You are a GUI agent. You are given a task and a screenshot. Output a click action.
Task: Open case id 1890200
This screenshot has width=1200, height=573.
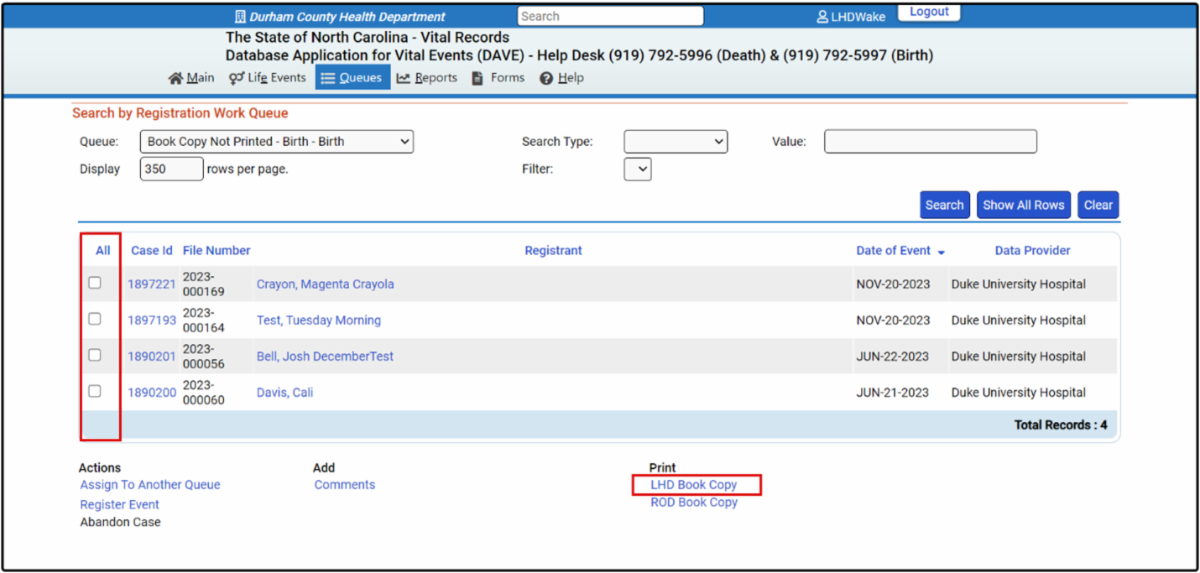click(152, 393)
